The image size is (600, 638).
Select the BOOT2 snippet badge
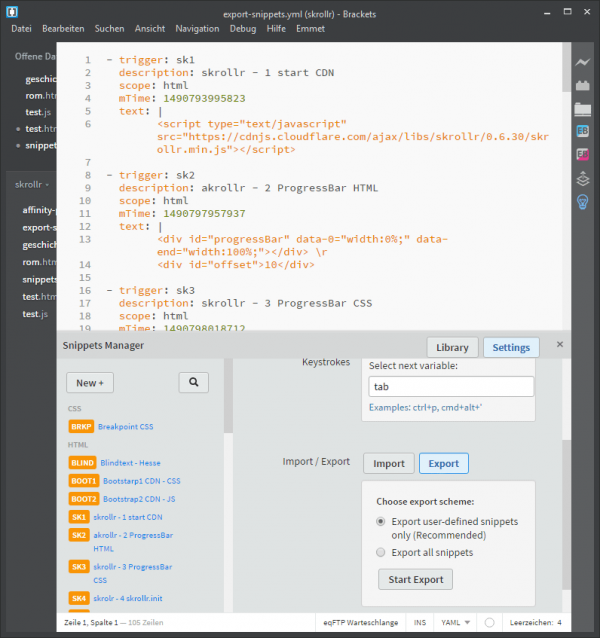pos(83,499)
